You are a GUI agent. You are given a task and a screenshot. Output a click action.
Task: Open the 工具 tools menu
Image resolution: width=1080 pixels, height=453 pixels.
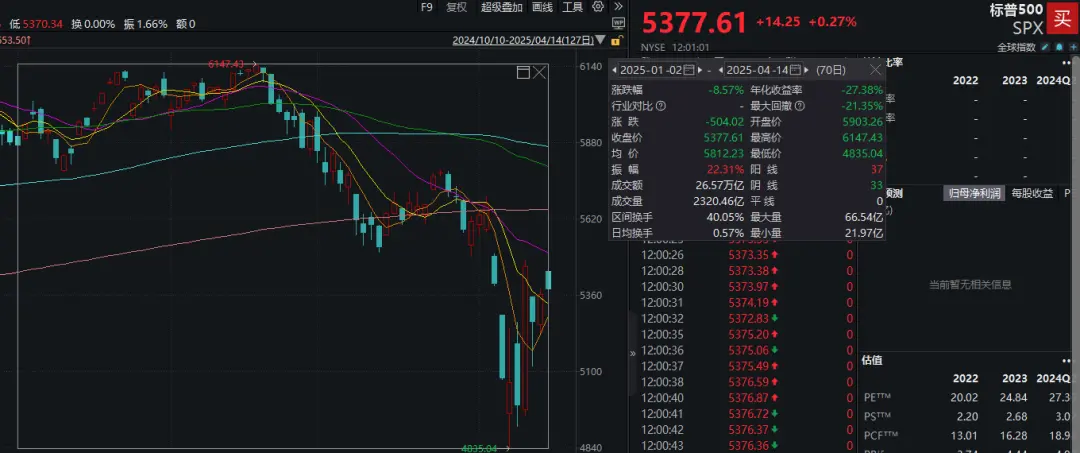pos(573,7)
